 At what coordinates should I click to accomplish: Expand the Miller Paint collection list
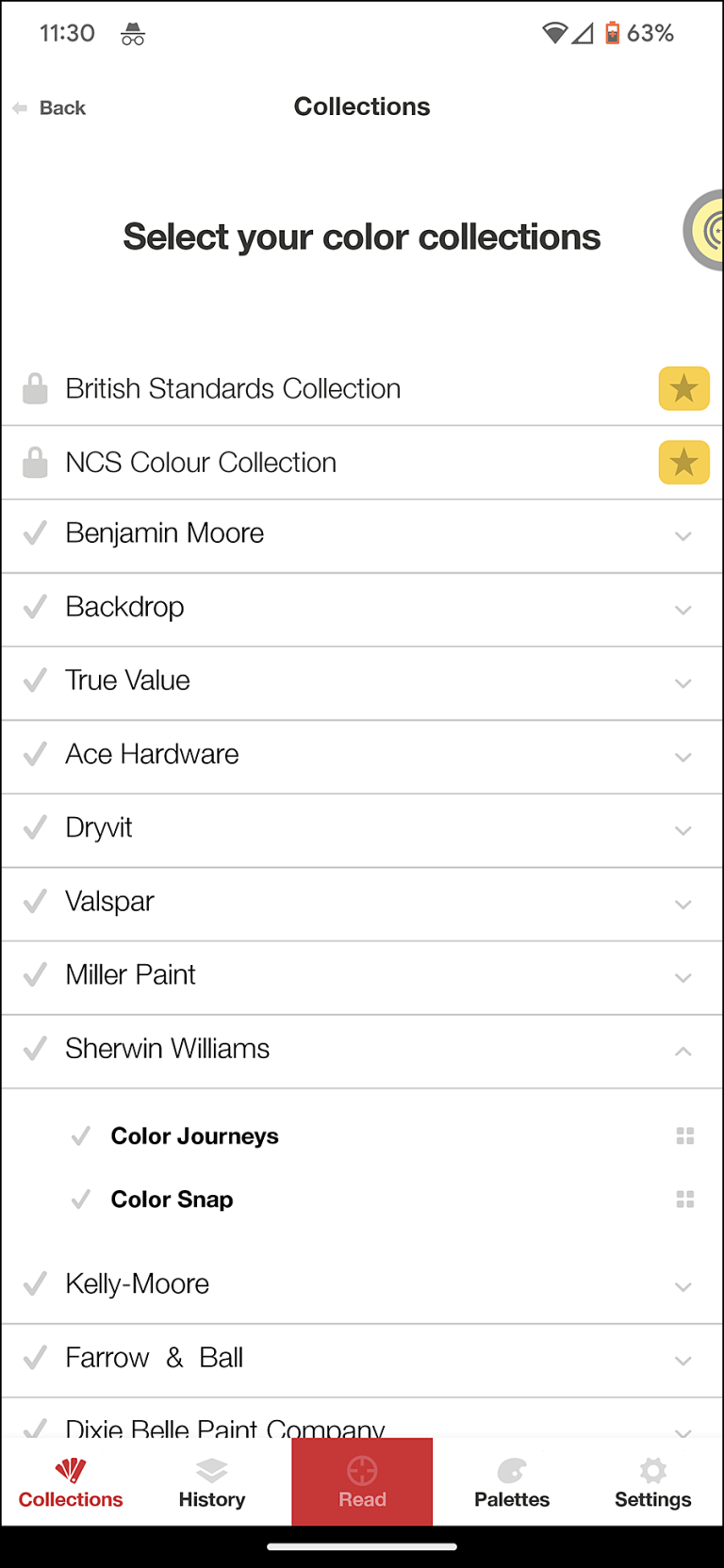pyautogui.click(x=683, y=977)
